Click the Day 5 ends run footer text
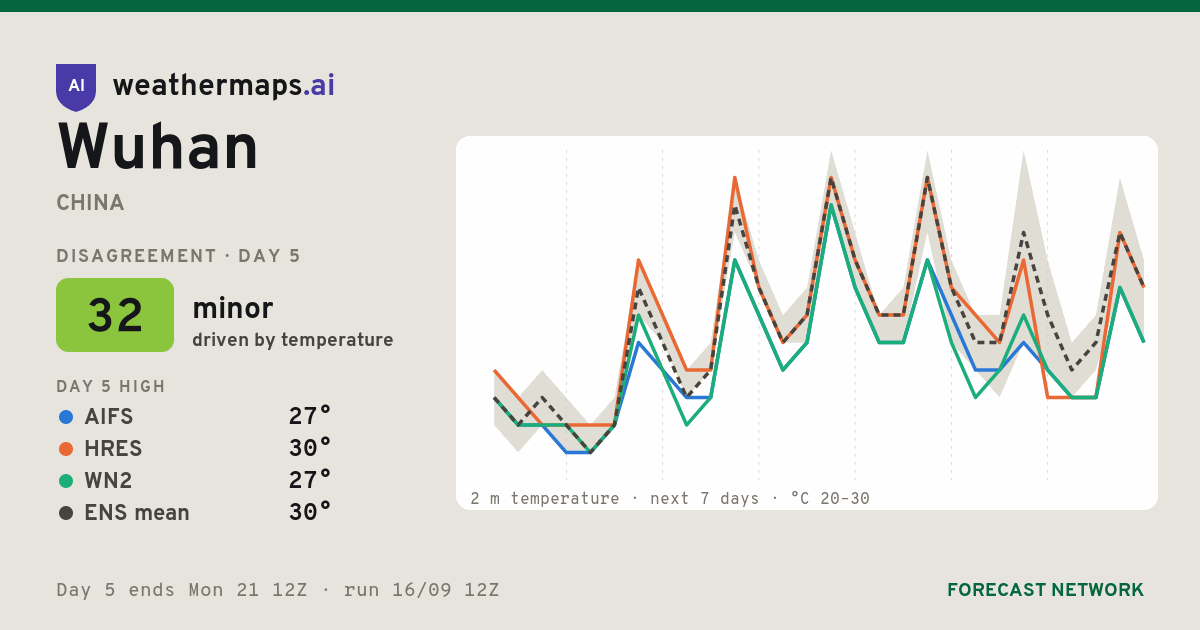 point(278,590)
